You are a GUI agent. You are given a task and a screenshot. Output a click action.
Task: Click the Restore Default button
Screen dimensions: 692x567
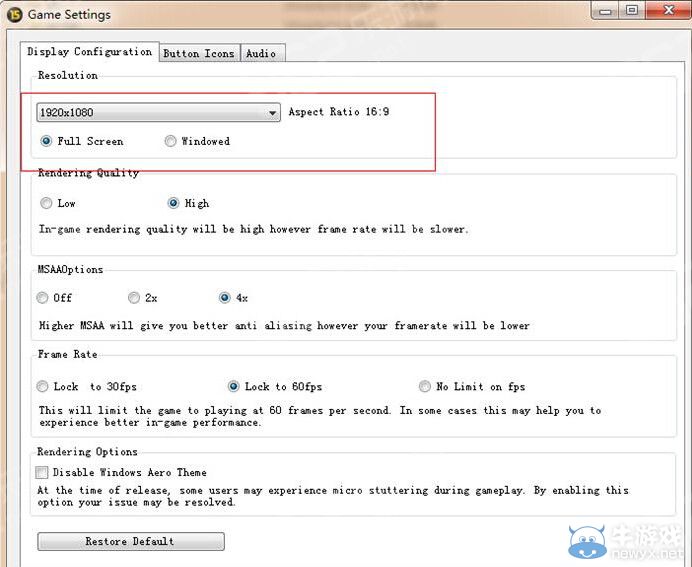[x=131, y=541]
